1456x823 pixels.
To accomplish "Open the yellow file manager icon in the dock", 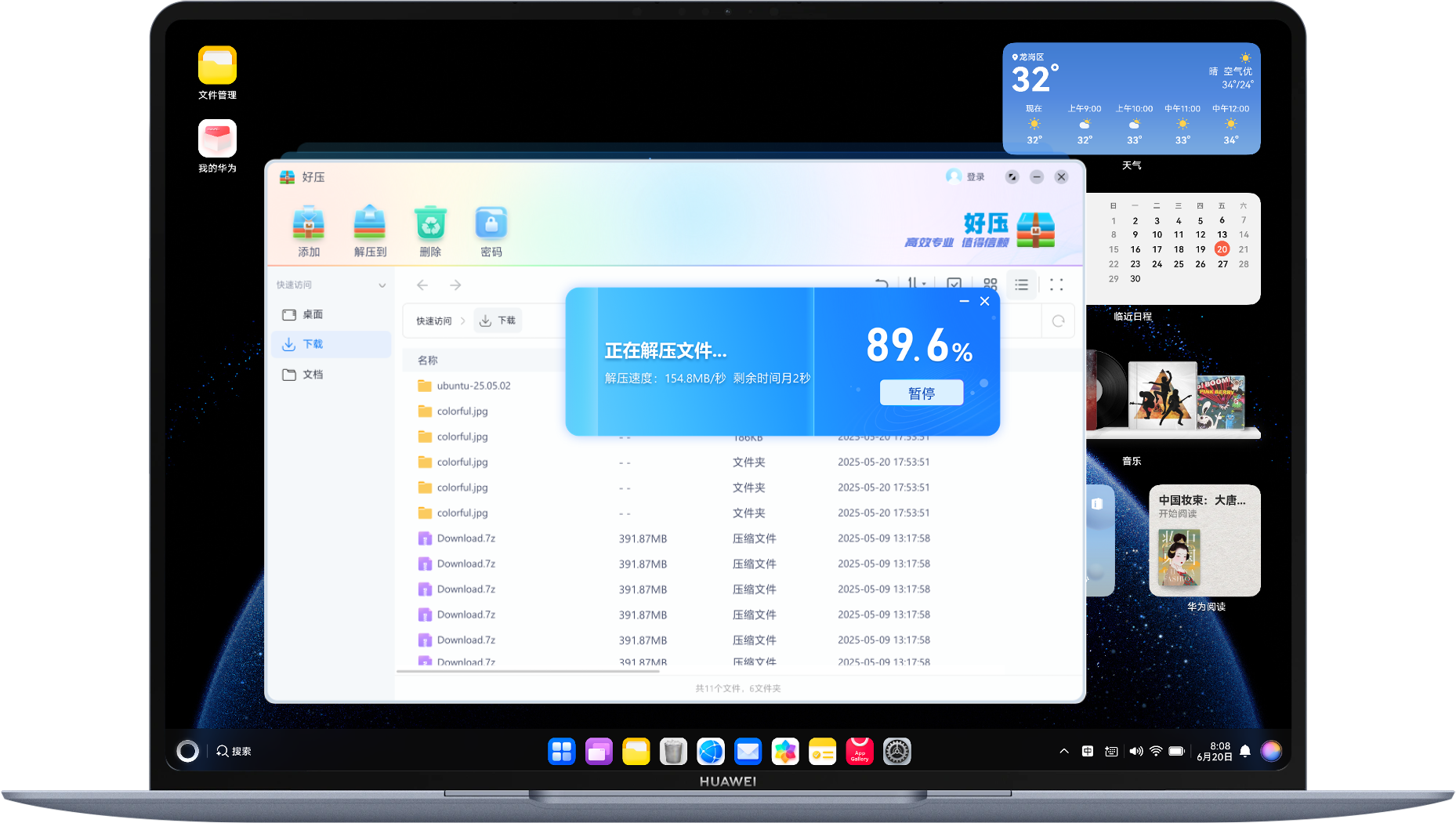I will pos(636,752).
